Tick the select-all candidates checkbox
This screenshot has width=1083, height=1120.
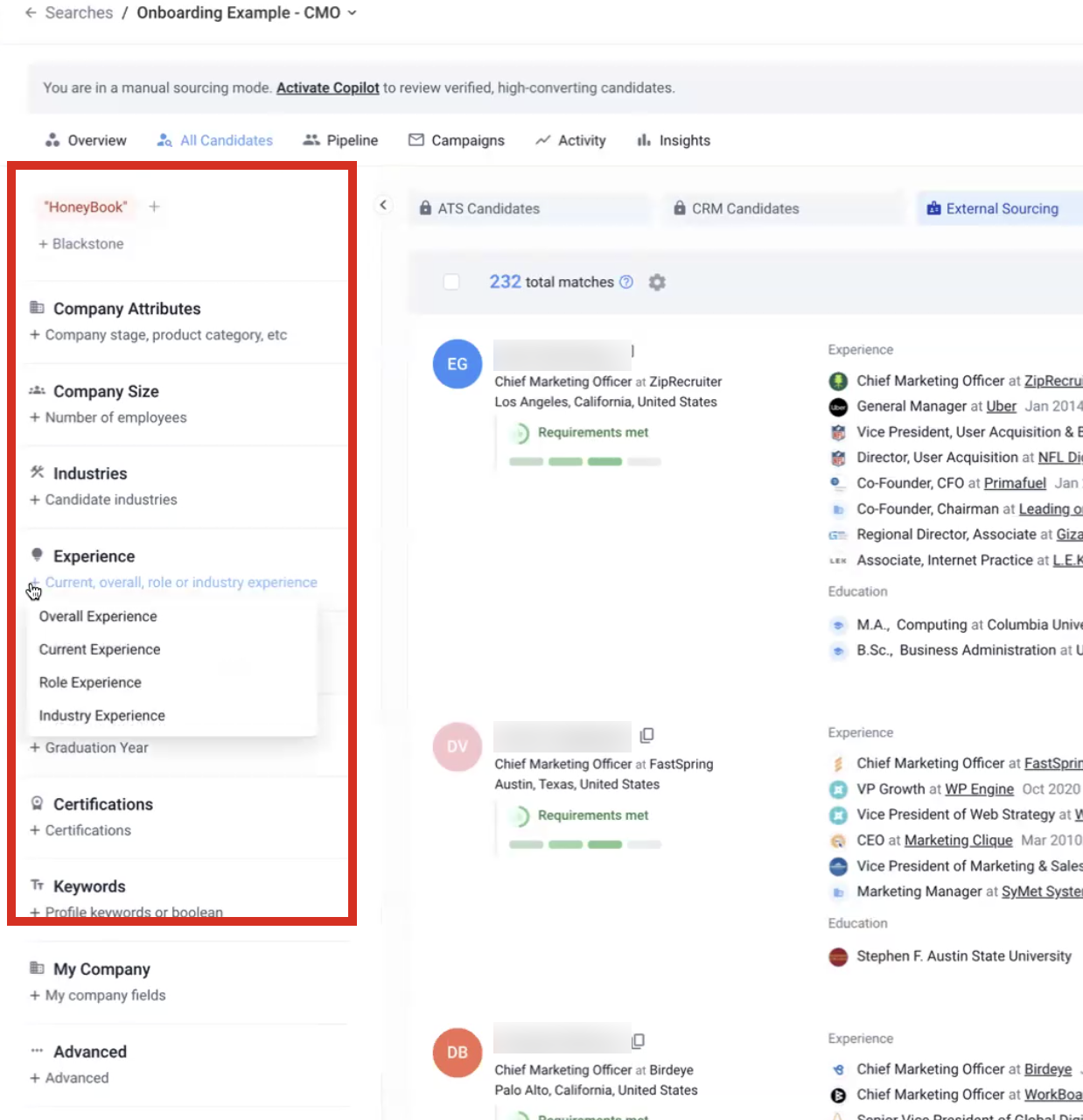point(451,282)
